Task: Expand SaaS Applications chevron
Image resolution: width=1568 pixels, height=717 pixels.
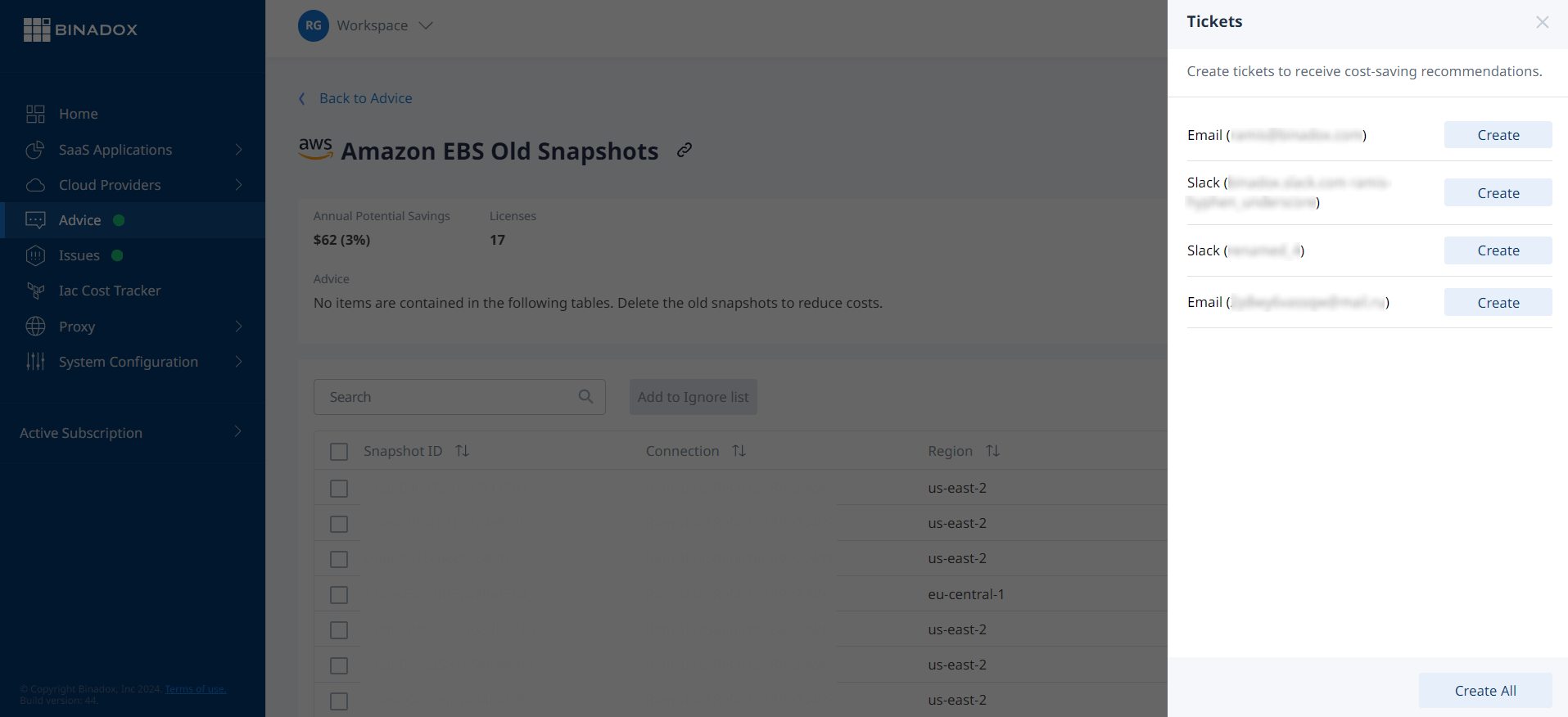Action: [238, 149]
